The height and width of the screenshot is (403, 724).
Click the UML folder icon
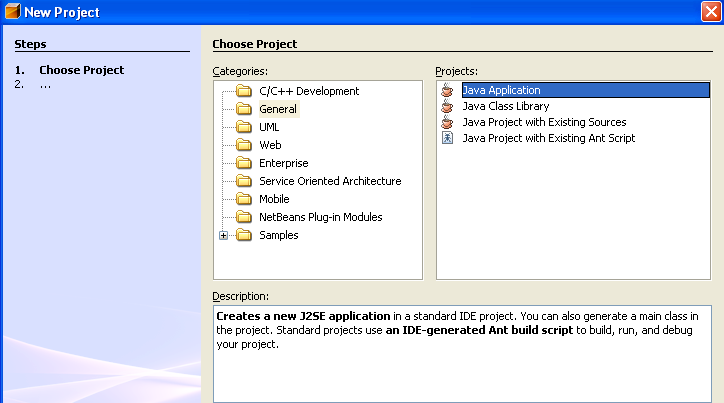tap(244, 127)
